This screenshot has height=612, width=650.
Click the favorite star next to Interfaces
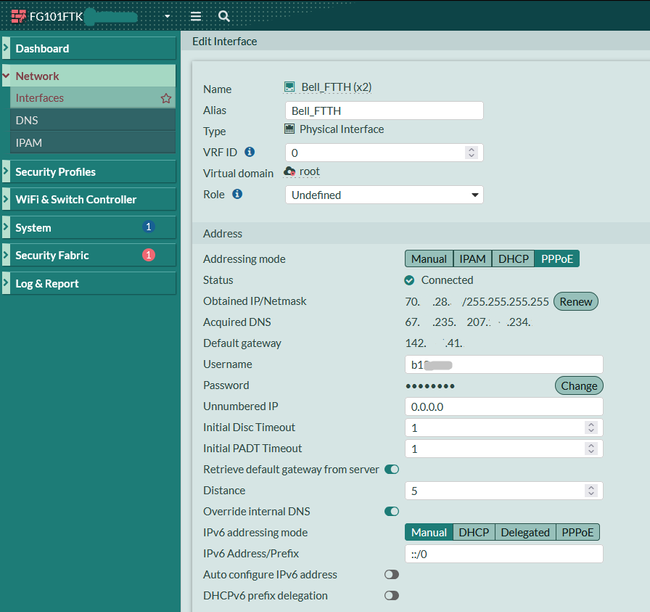[x=166, y=98]
